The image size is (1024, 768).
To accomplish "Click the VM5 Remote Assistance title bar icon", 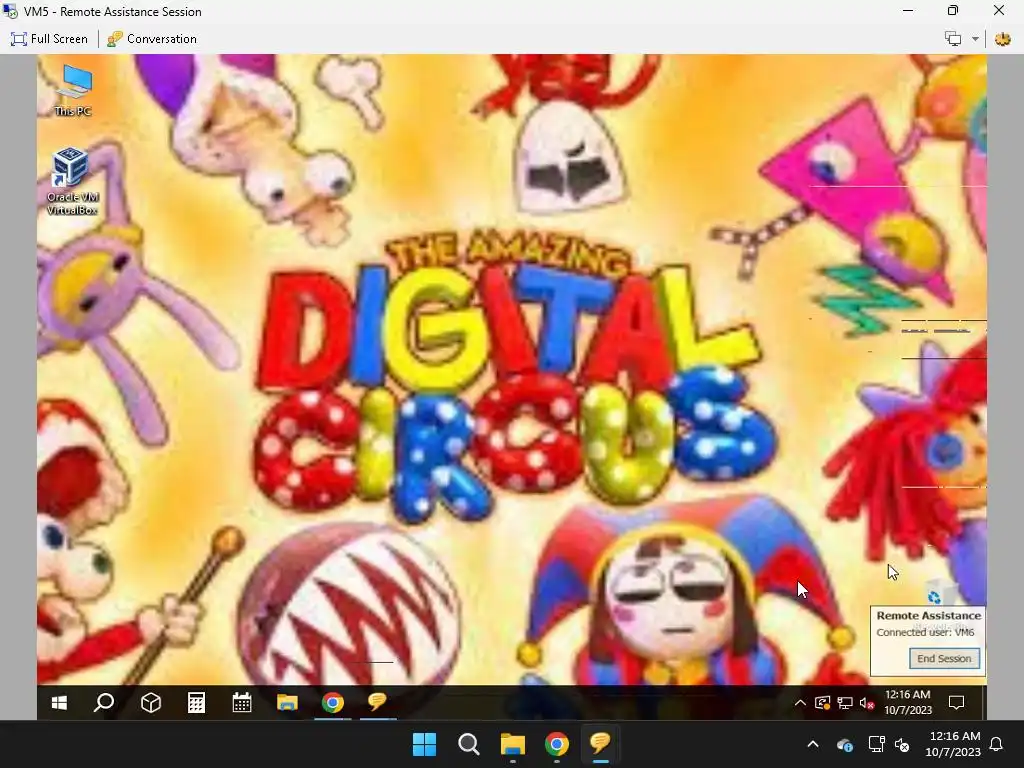I will tap(10, 11).
